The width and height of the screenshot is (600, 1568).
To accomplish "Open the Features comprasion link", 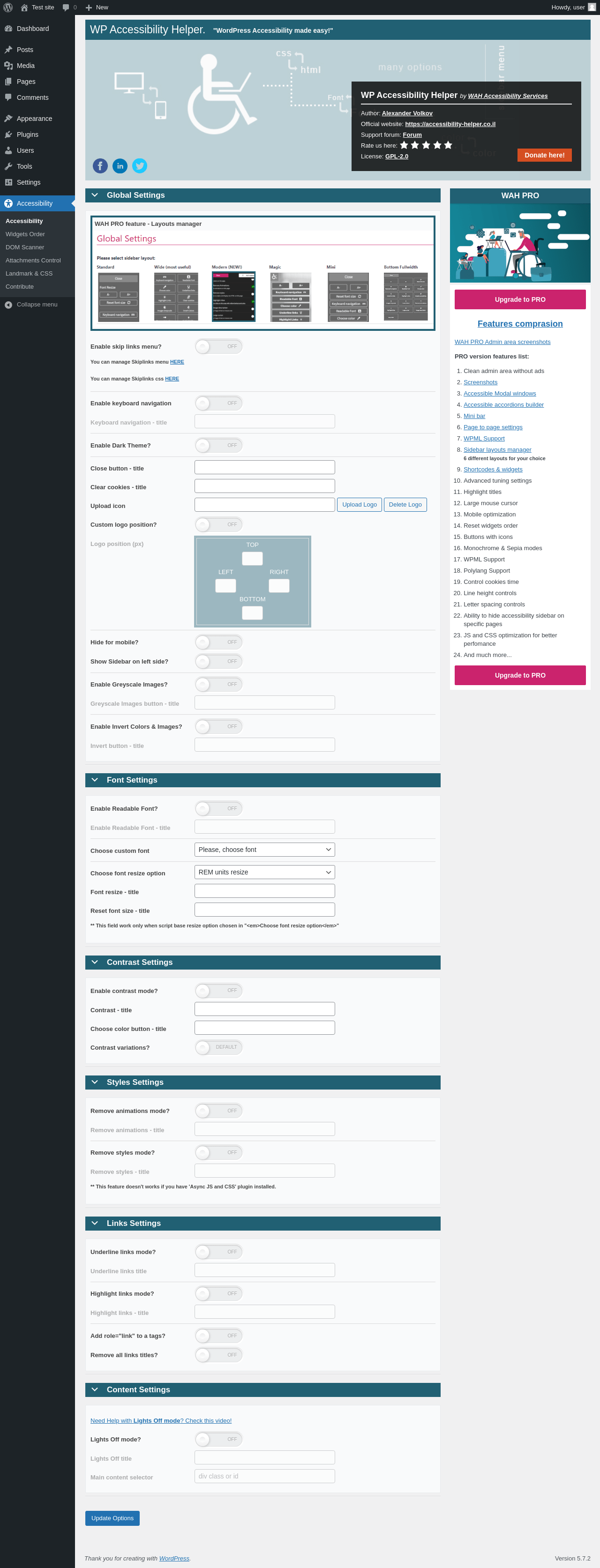I will click(520, 324).
